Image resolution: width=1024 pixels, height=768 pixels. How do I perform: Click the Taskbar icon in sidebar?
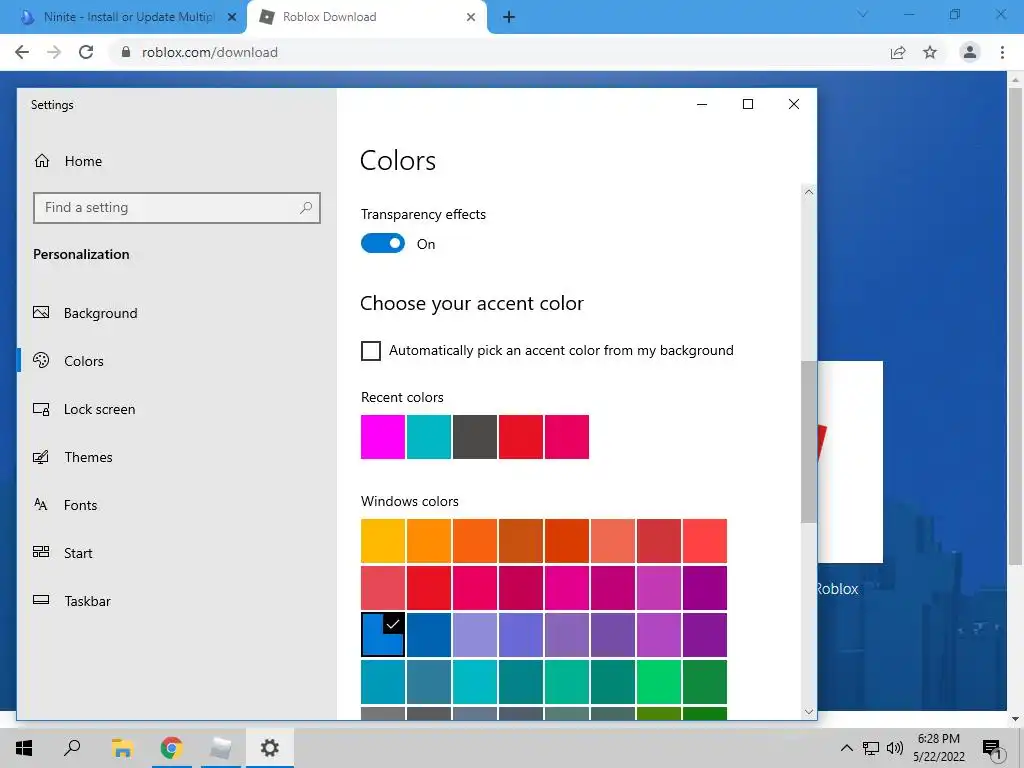[41, 600]
